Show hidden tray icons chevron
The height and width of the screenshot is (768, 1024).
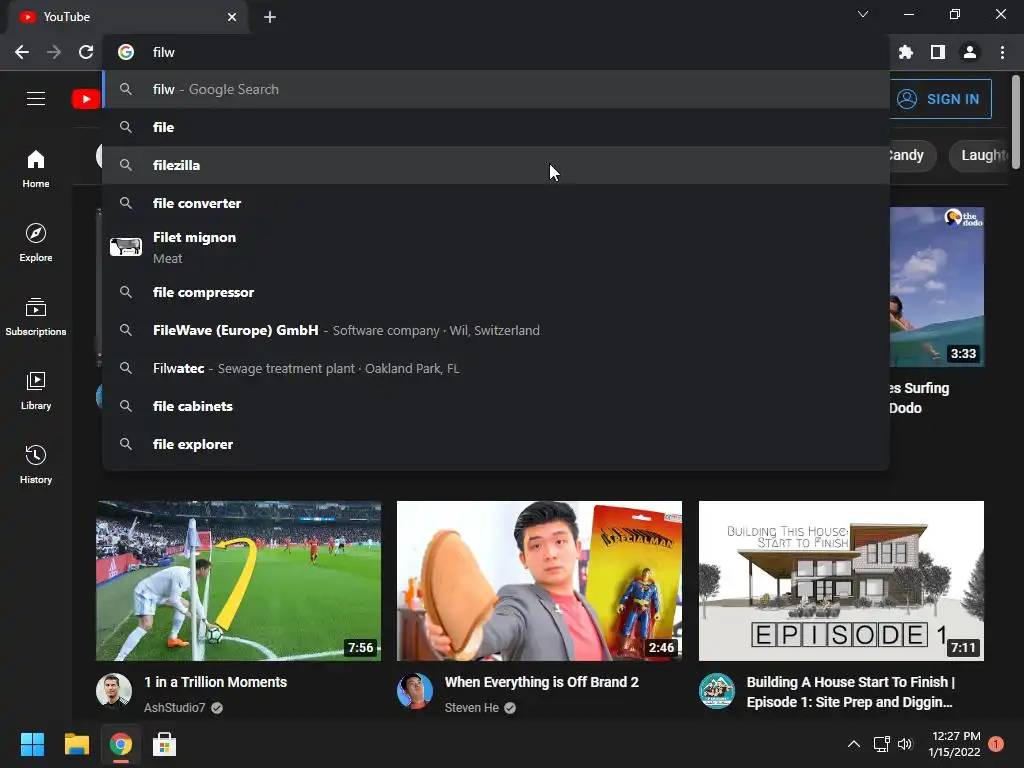point(854,744)
